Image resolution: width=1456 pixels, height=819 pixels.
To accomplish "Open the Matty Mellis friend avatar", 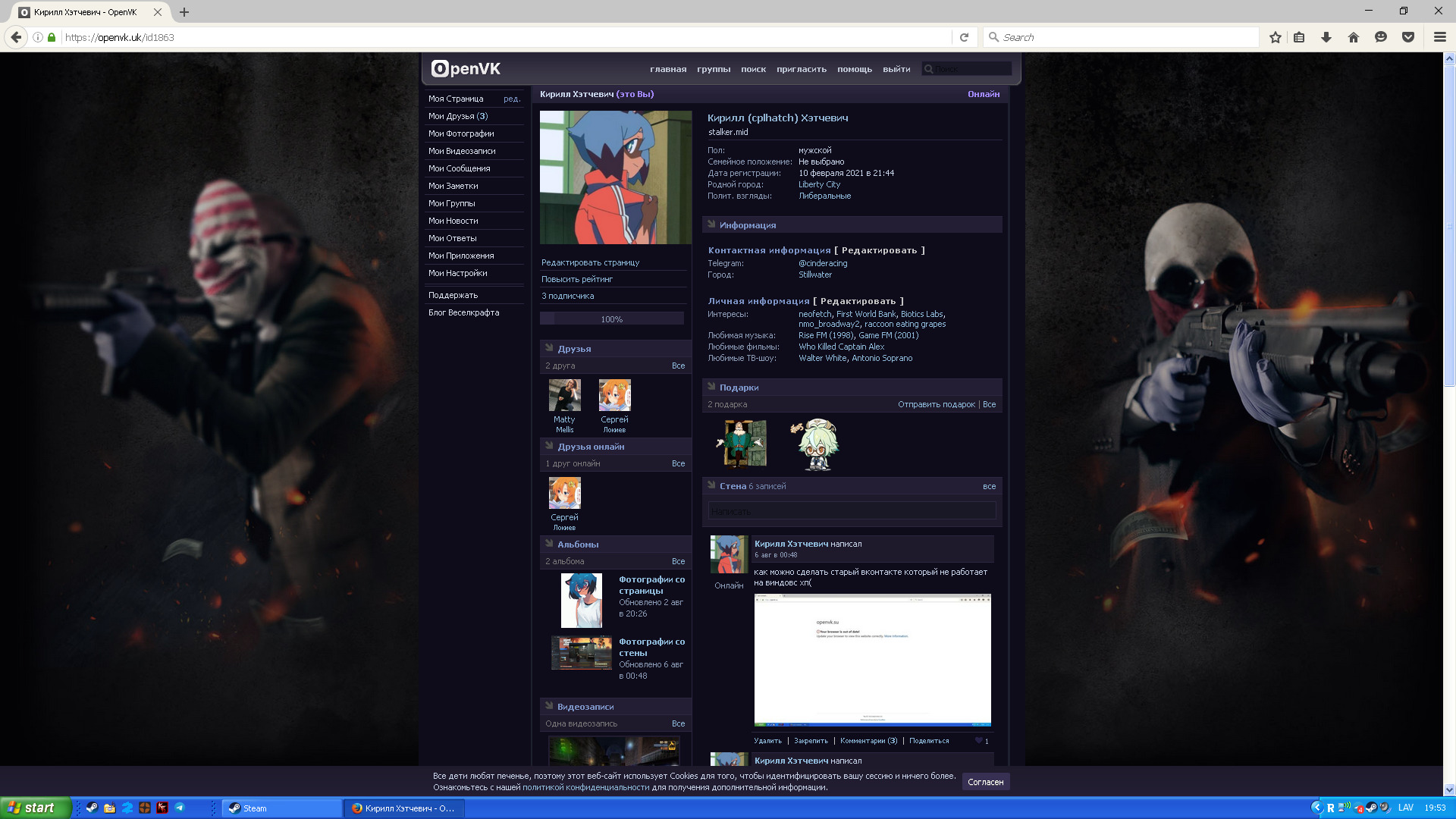I will click(x=564, y=395).
